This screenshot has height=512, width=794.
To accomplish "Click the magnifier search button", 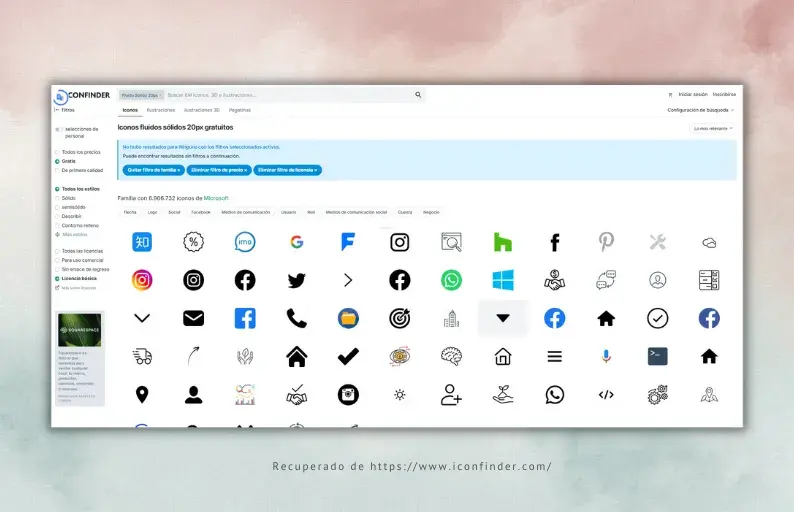I will click(418, 95).
